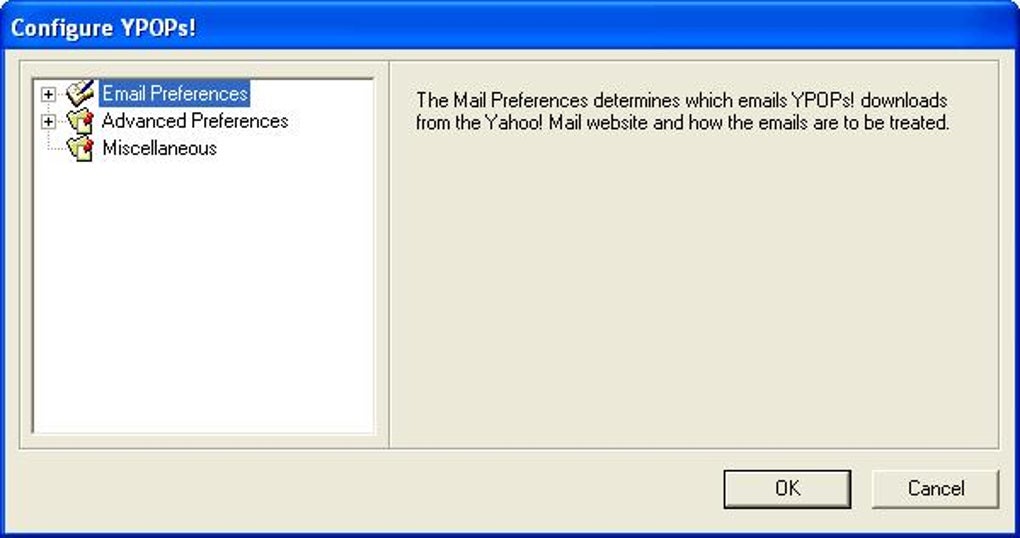Click the Configure YPOPs! title bar text
The height and width of the screenshot is (538, 1020).
[103, 29]
